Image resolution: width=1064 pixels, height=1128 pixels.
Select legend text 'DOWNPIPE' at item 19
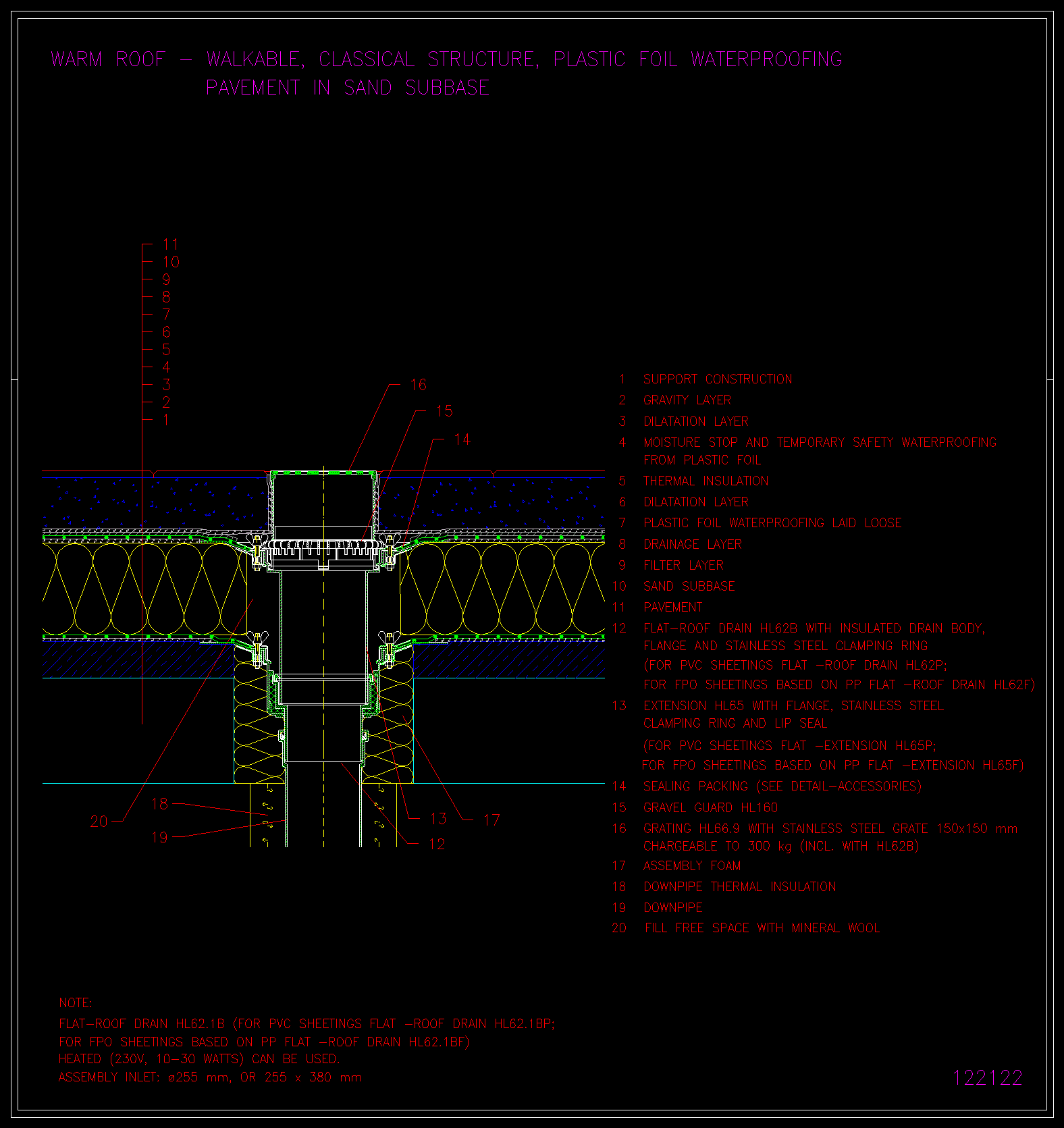point(673,908)
